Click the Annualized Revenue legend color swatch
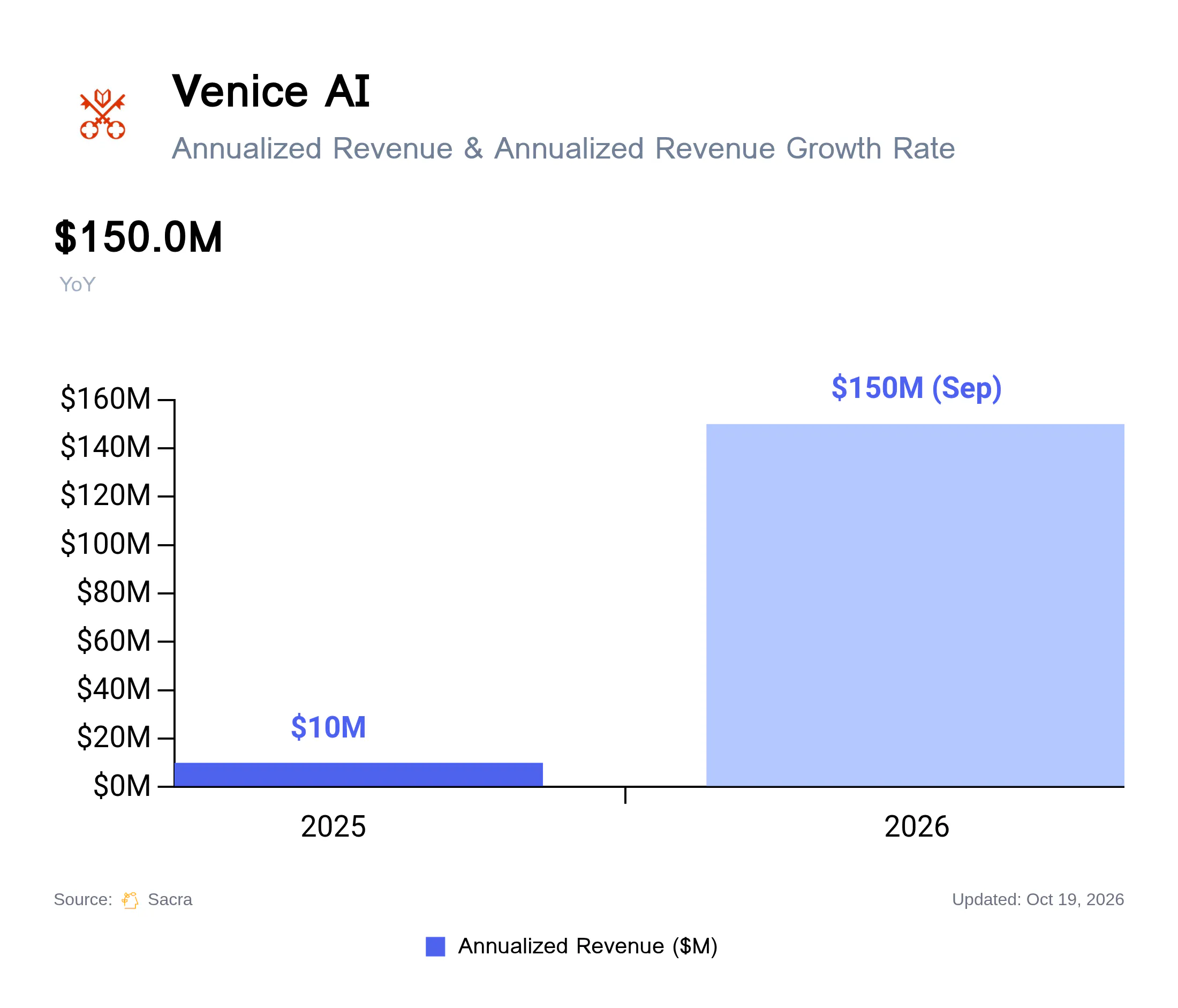Image resolution: width=1178 pixels, height=1008 pixels. click(x=435, y=946)
